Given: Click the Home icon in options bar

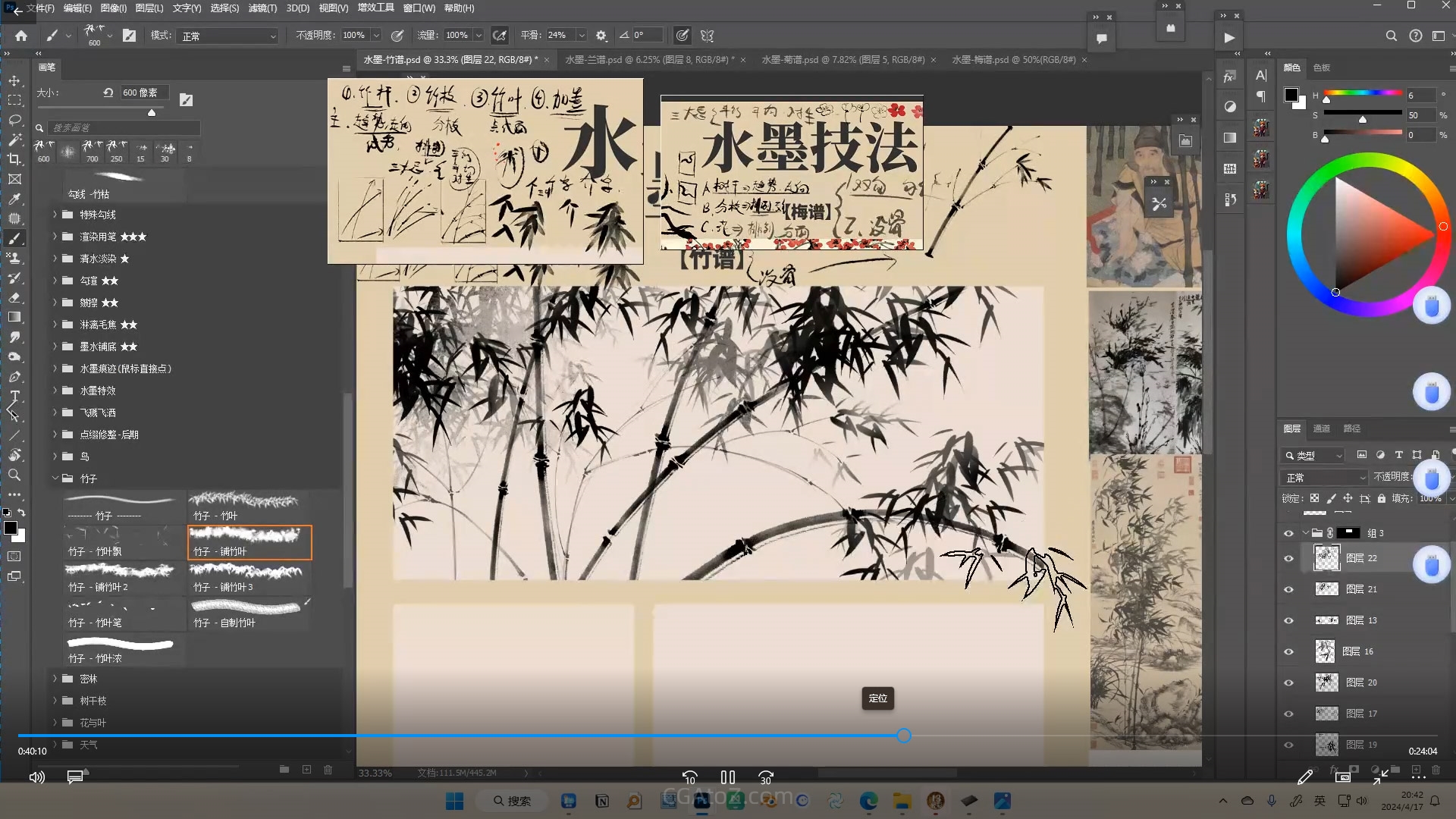Looking at the screenshot, I should point(21,36).
